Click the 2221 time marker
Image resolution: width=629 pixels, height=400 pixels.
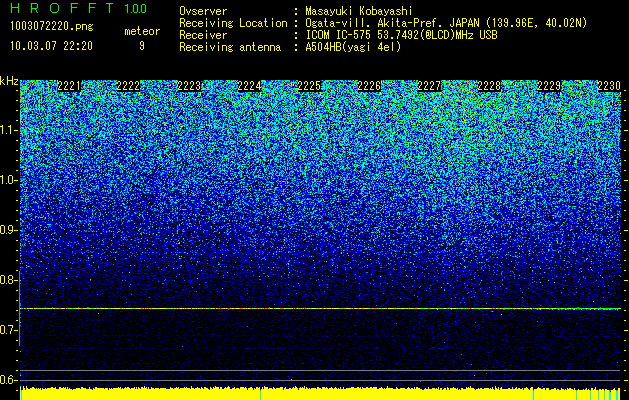[69, 86]
